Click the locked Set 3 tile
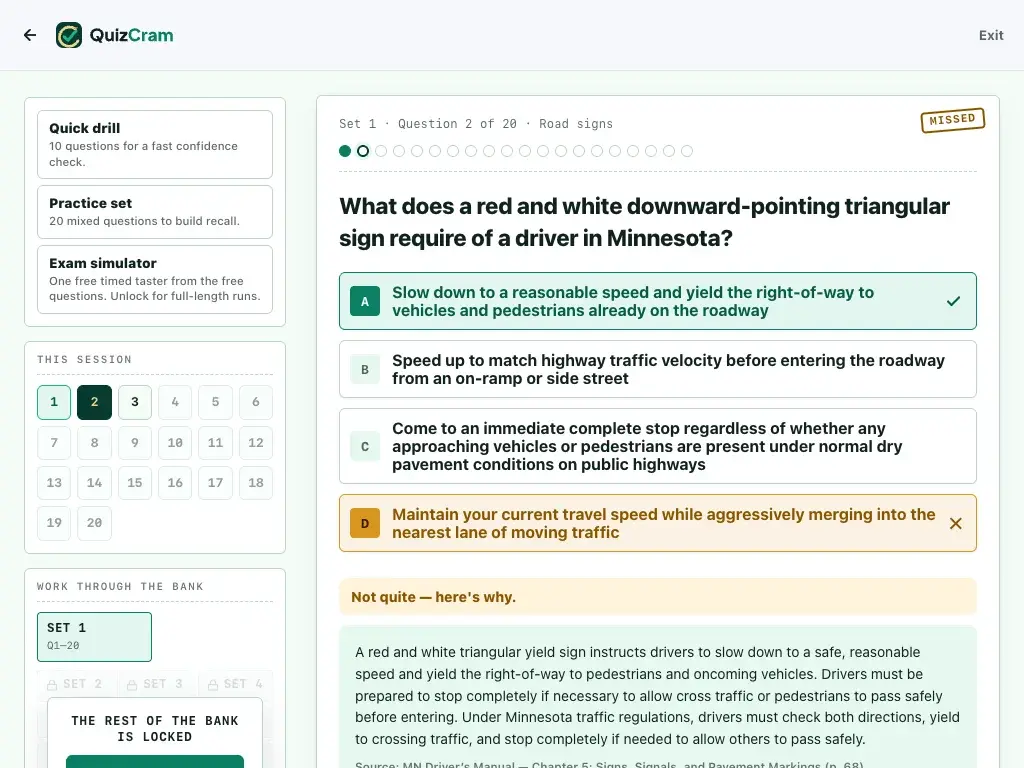The height and width of the screenshot is (768, 1024). coord(155,684)
